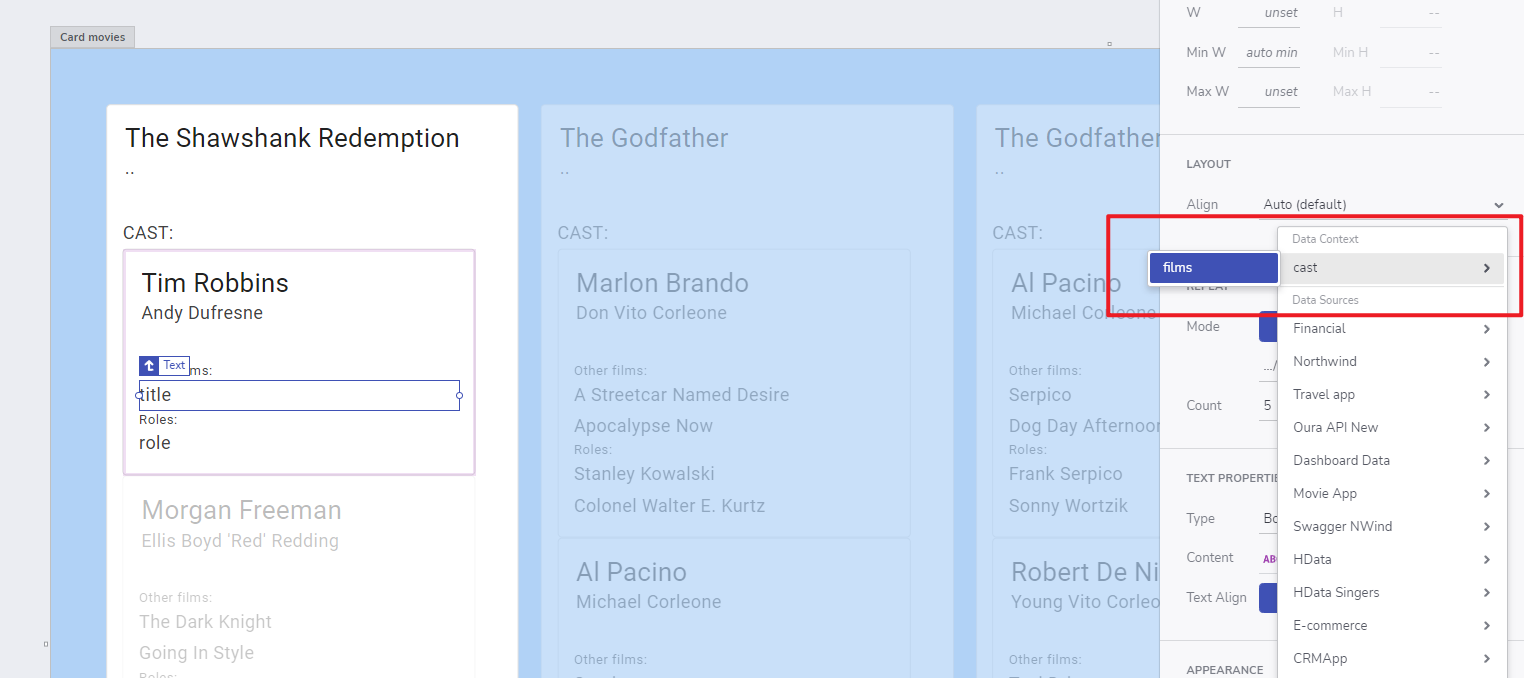Select A Streetcar Named Desire film text
The image size is (1524, 678).
[x=681, y=395]
